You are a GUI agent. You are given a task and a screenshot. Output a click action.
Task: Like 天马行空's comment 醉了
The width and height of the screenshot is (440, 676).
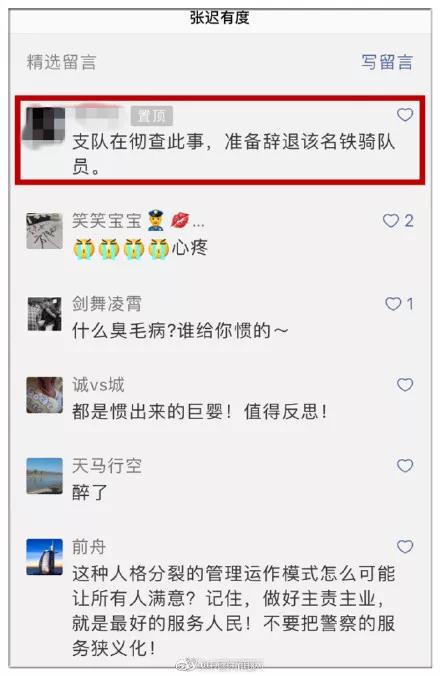pyautogui.click(x=405, y=466)
